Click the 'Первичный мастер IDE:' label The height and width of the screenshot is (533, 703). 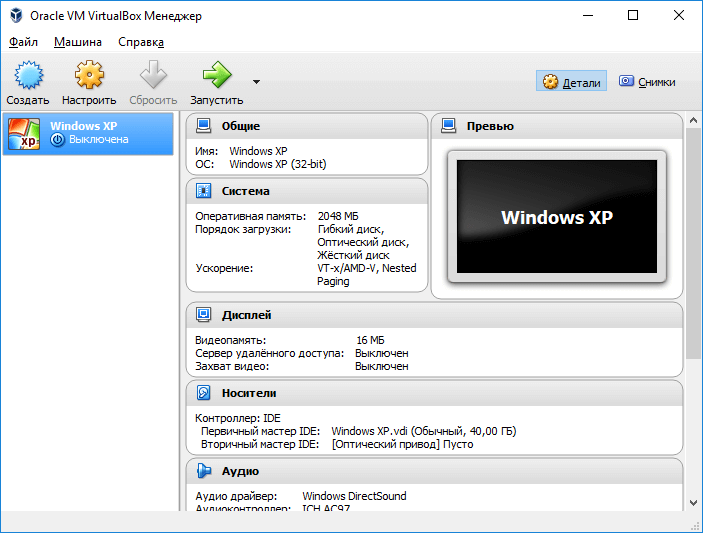point(260,431)
